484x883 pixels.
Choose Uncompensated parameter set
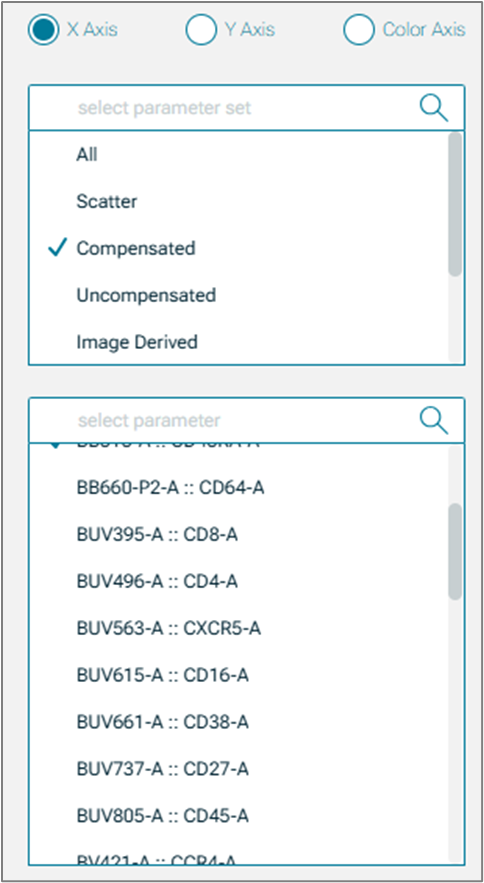tap(238, 295)
